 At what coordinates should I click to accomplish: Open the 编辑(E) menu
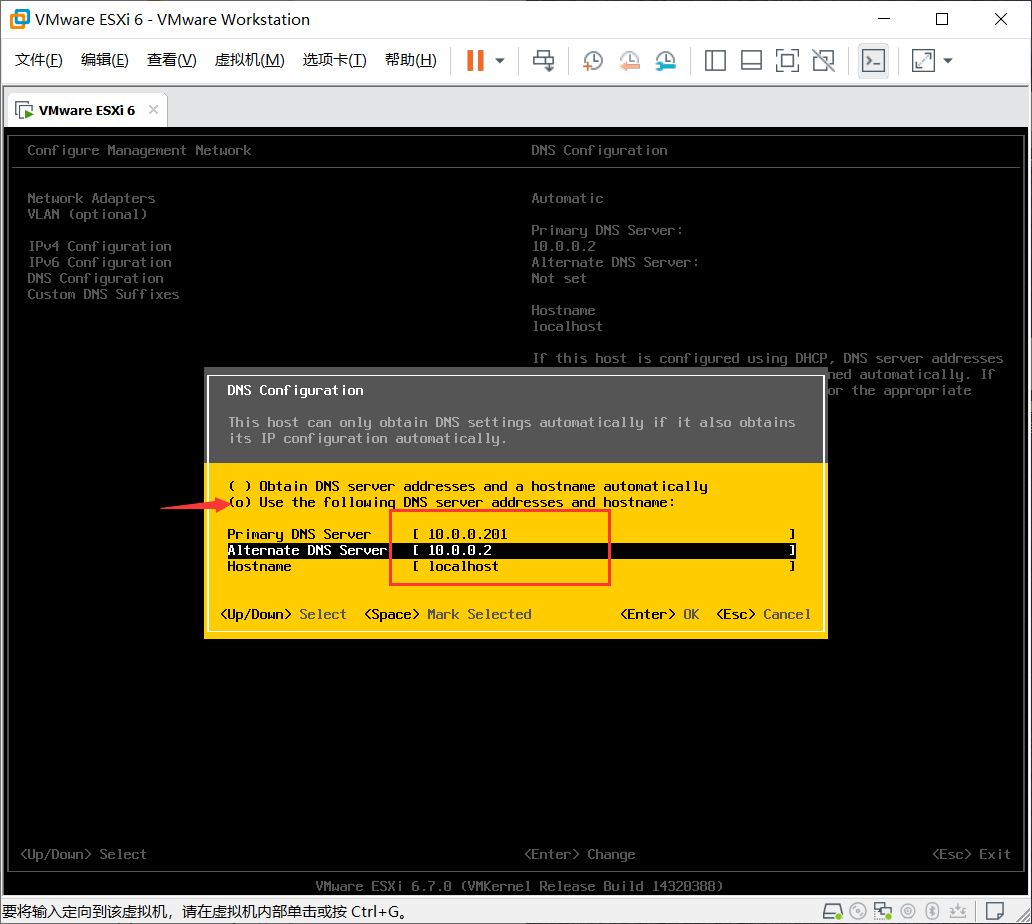tap(105, 60)
